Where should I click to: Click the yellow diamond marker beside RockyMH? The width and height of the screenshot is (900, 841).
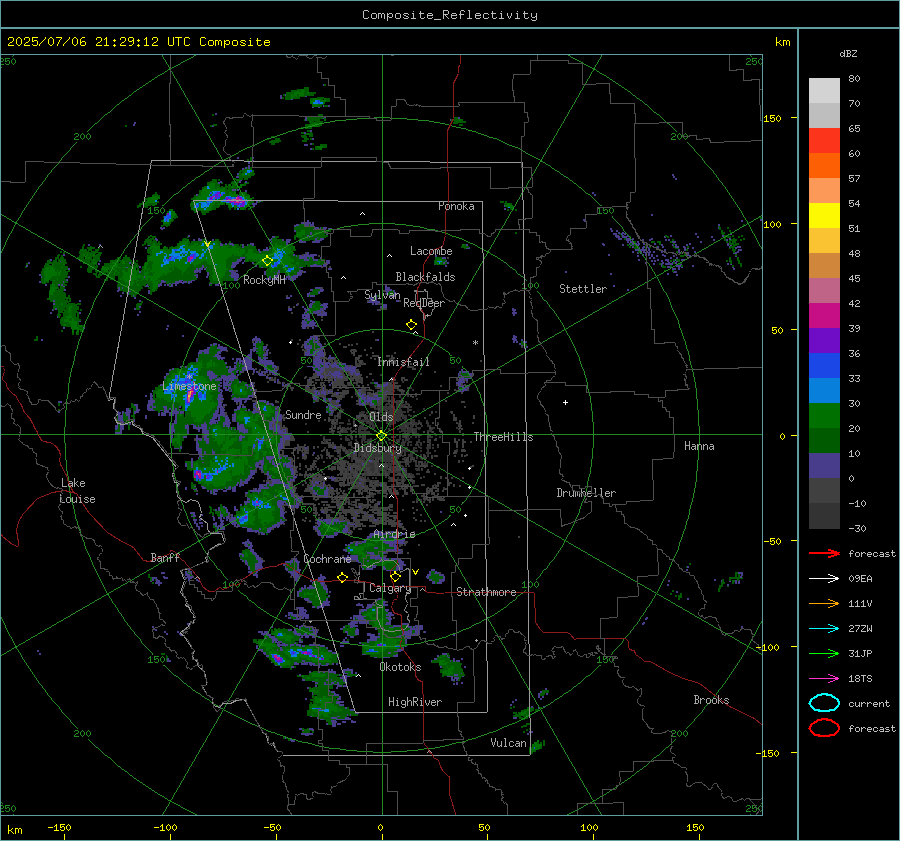[267, 261]
